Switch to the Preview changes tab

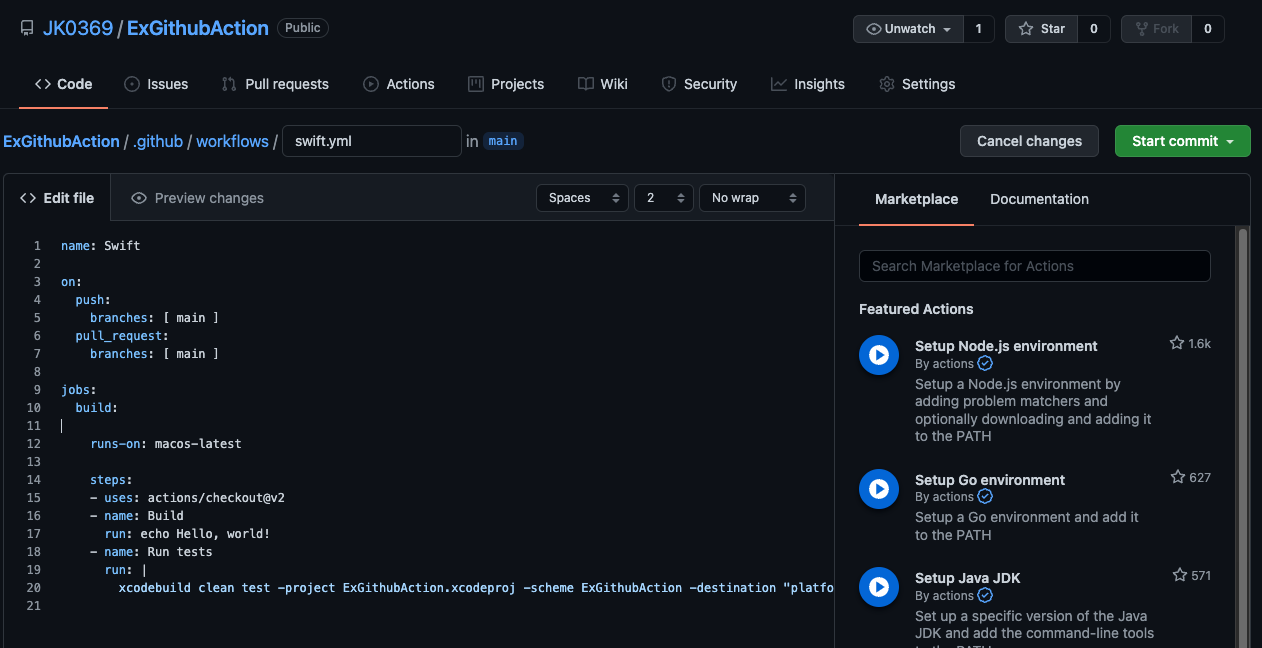(x=197, y=198)
